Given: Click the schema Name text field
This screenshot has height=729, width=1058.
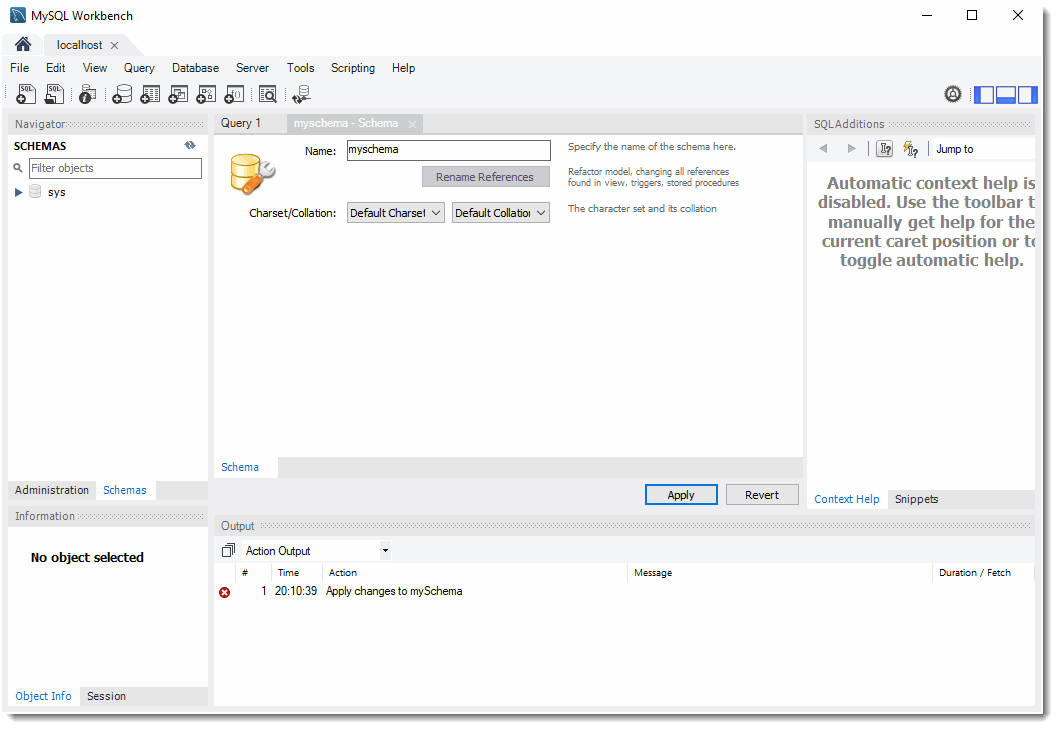Looking at the screenshot, I should tap(449, 150).
